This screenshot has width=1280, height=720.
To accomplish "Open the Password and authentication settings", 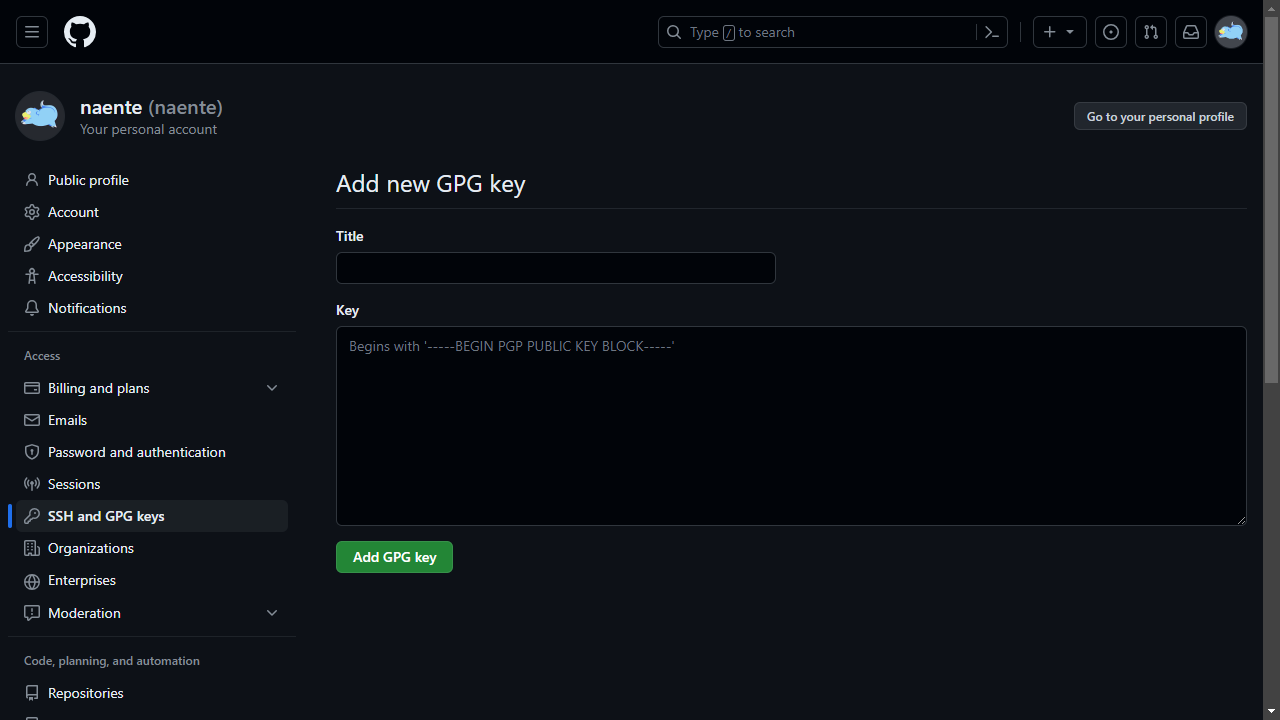I will tap(136, 452).
